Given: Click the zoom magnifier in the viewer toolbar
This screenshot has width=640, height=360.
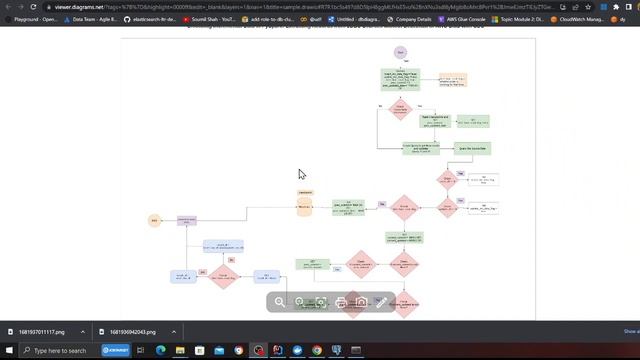Looking at the screenshot, I should 280,302.
